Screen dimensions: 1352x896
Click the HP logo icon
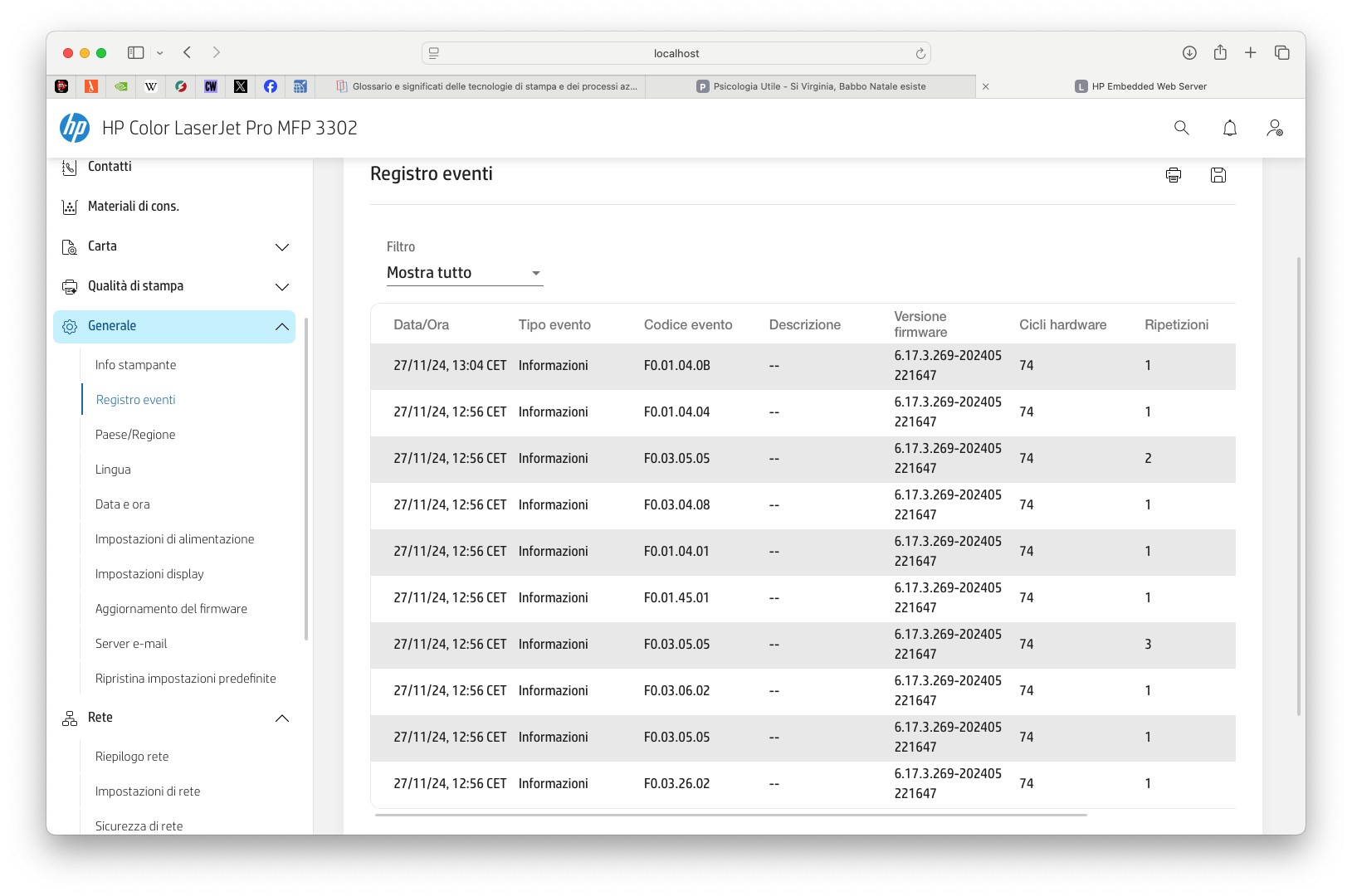pyautogui.click(x=75, y=128)
